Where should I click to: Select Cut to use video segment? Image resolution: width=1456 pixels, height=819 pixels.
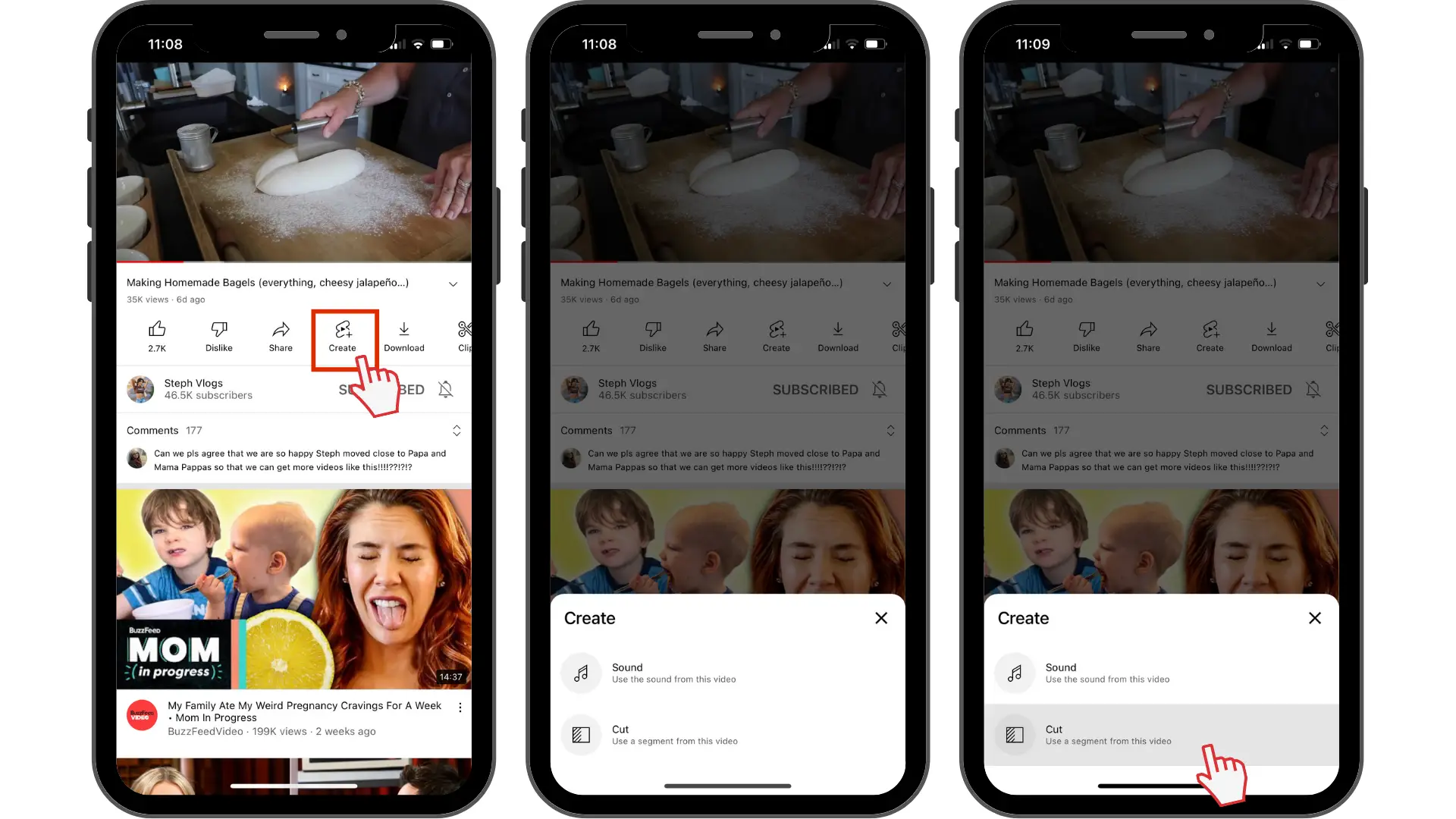1160,734
